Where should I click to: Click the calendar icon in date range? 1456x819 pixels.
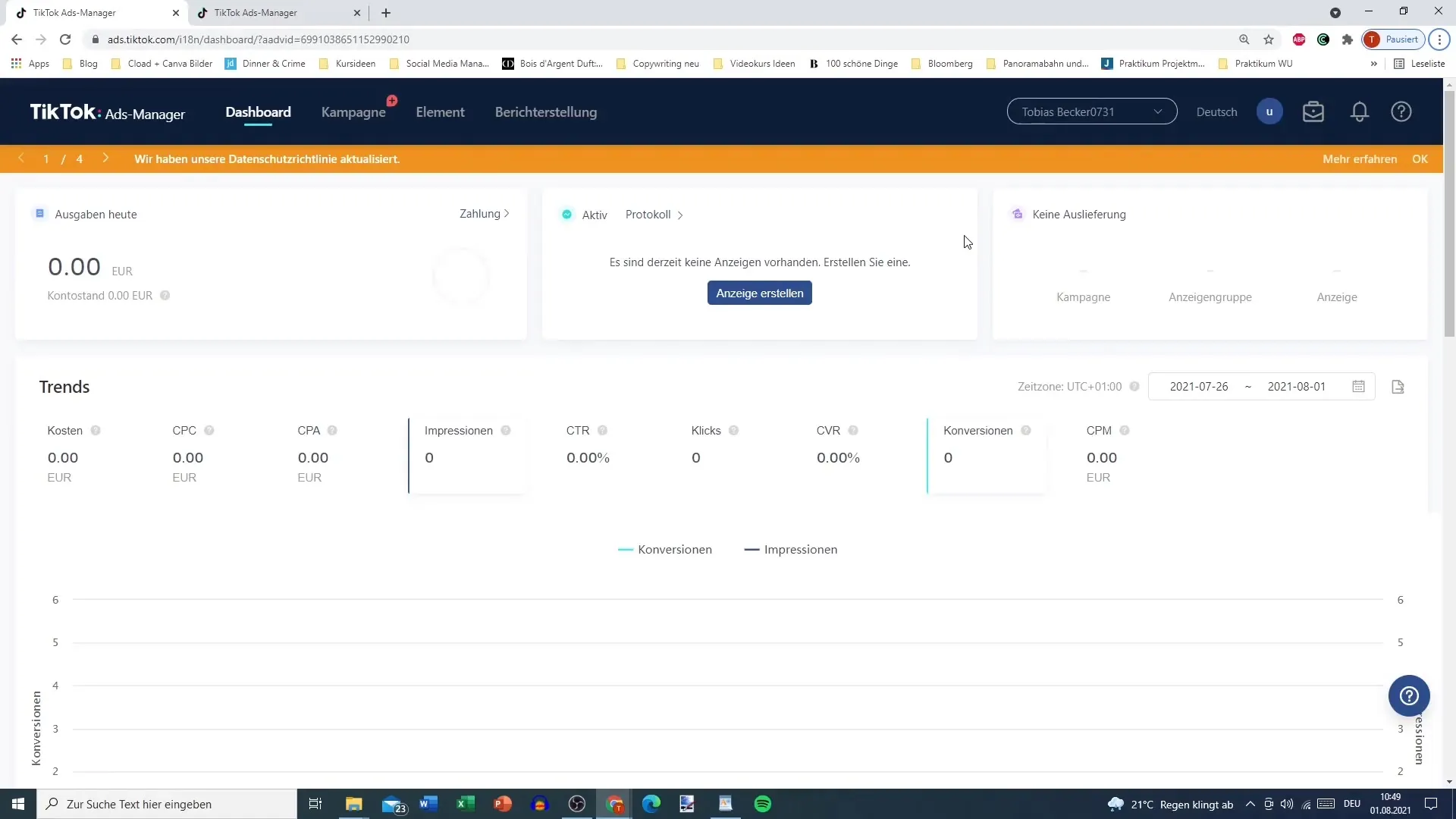(x=1358, y=387)
